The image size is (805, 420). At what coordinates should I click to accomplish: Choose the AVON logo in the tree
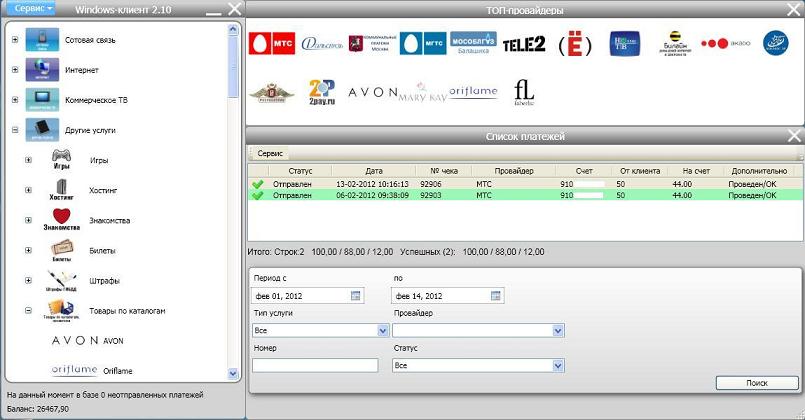(75, 340)
